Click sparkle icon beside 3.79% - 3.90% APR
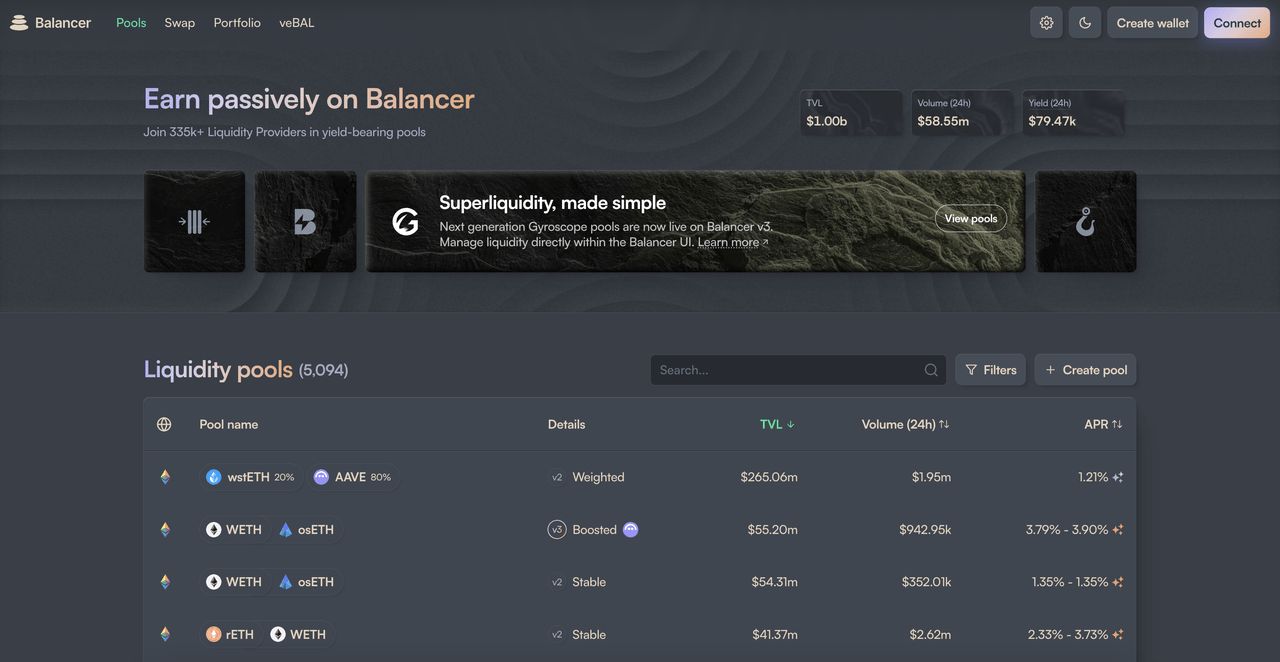Screen dimensions: 1280x662 tap(1118, 530)
